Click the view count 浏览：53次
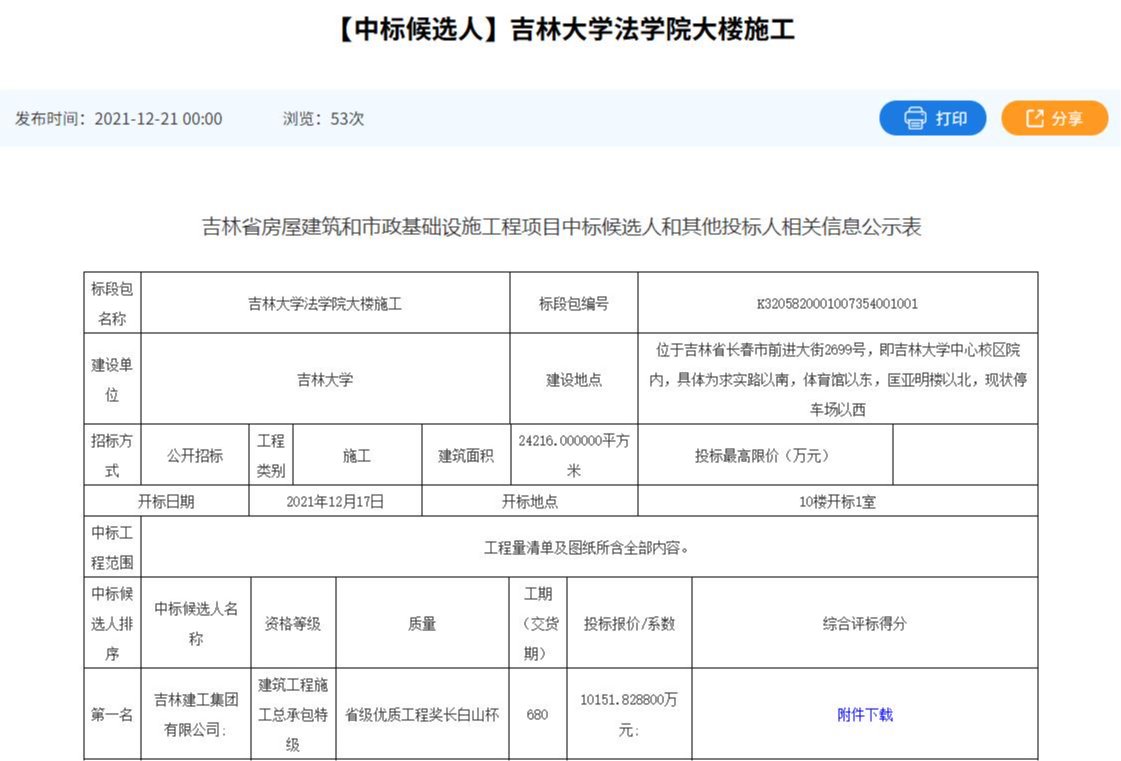This screenshot has height=761, width=1121. tap(323, 119)
